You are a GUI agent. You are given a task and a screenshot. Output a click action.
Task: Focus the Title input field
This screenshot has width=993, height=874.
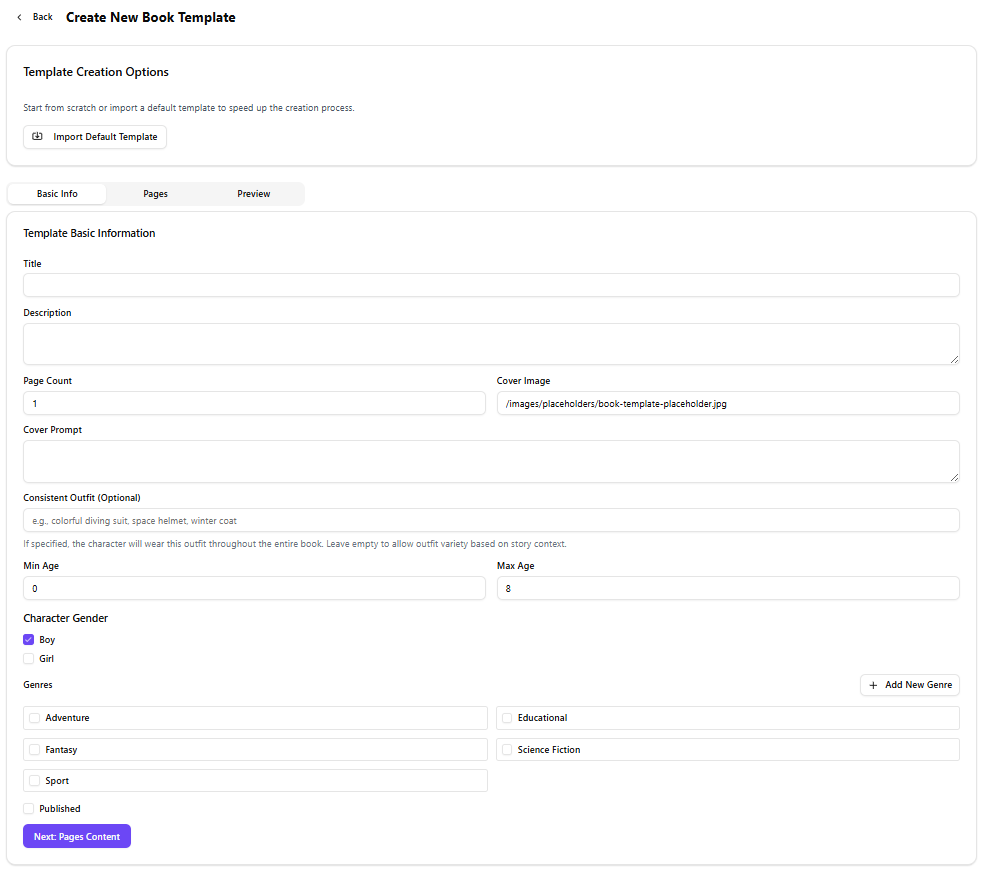click(491, 285)
